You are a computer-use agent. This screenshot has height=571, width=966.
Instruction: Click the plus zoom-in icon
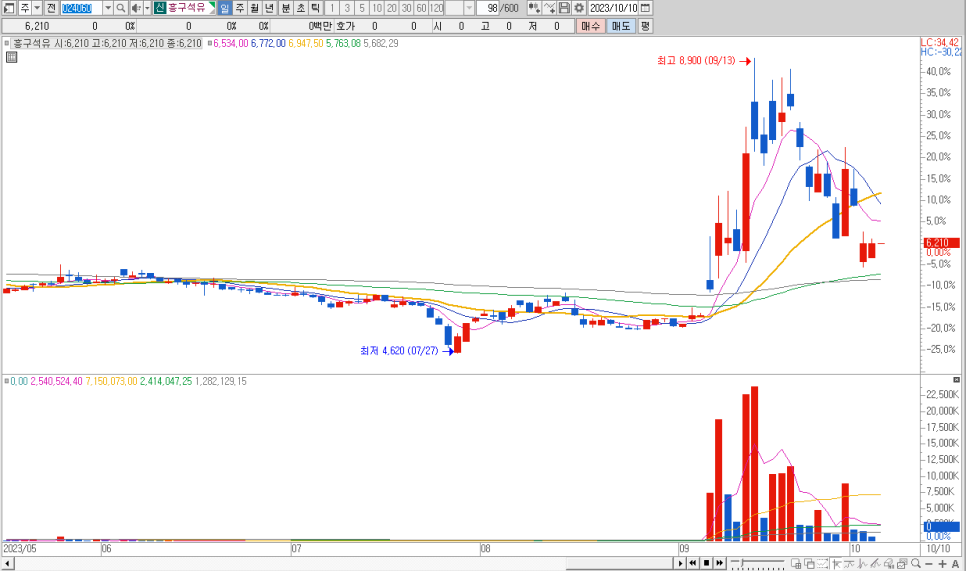[942, 564]
